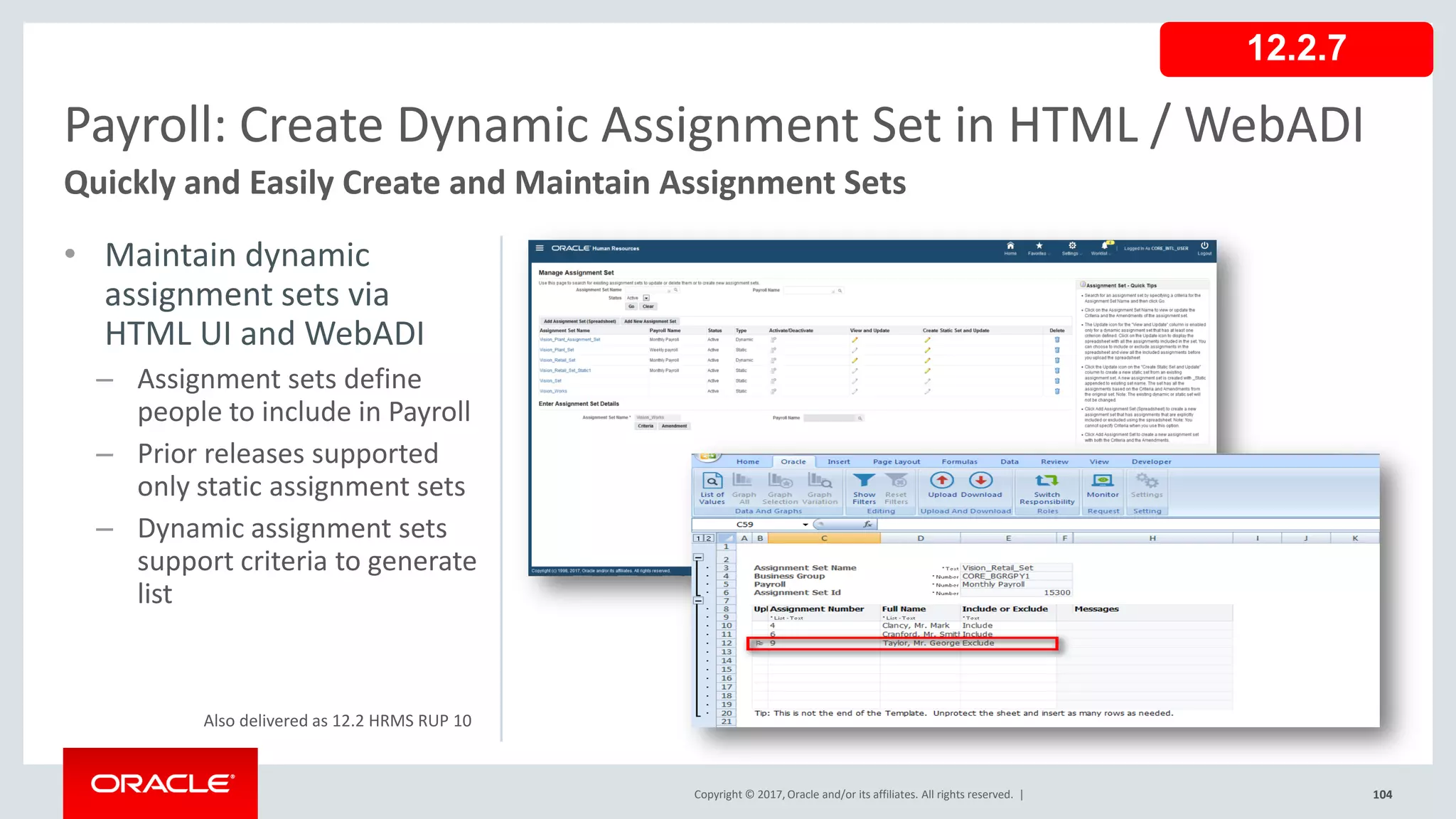Delete the Vision_Set row
The image size is (1456, 819).
point(1057,381)
